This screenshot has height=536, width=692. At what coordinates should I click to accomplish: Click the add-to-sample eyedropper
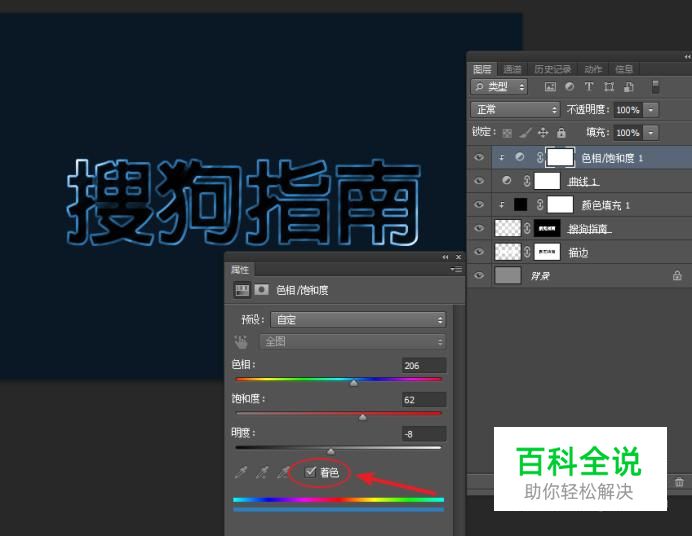pyautogui.click(x=262, y=472)
